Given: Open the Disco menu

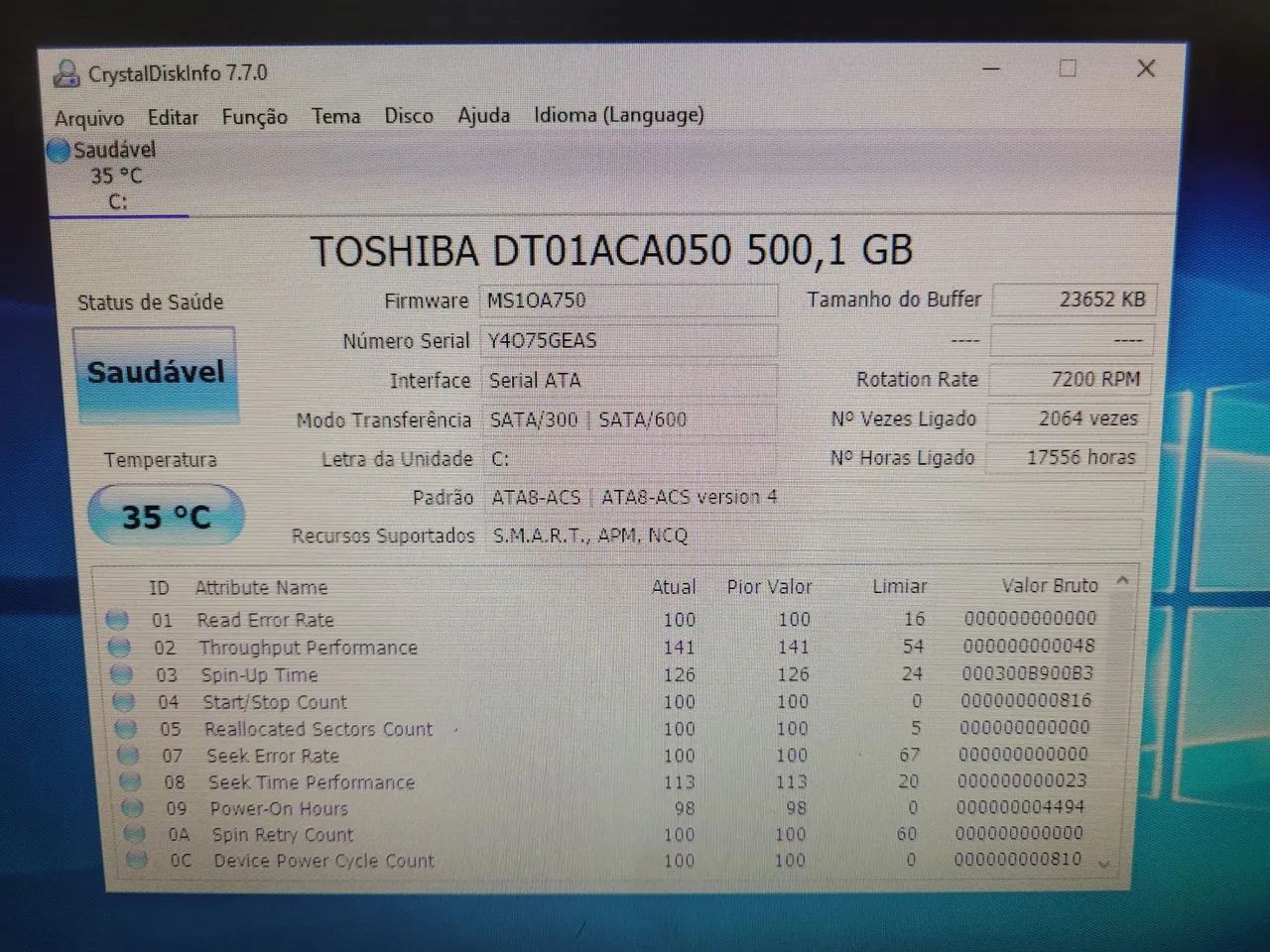Looking at the screenshot, I should 409,115.
